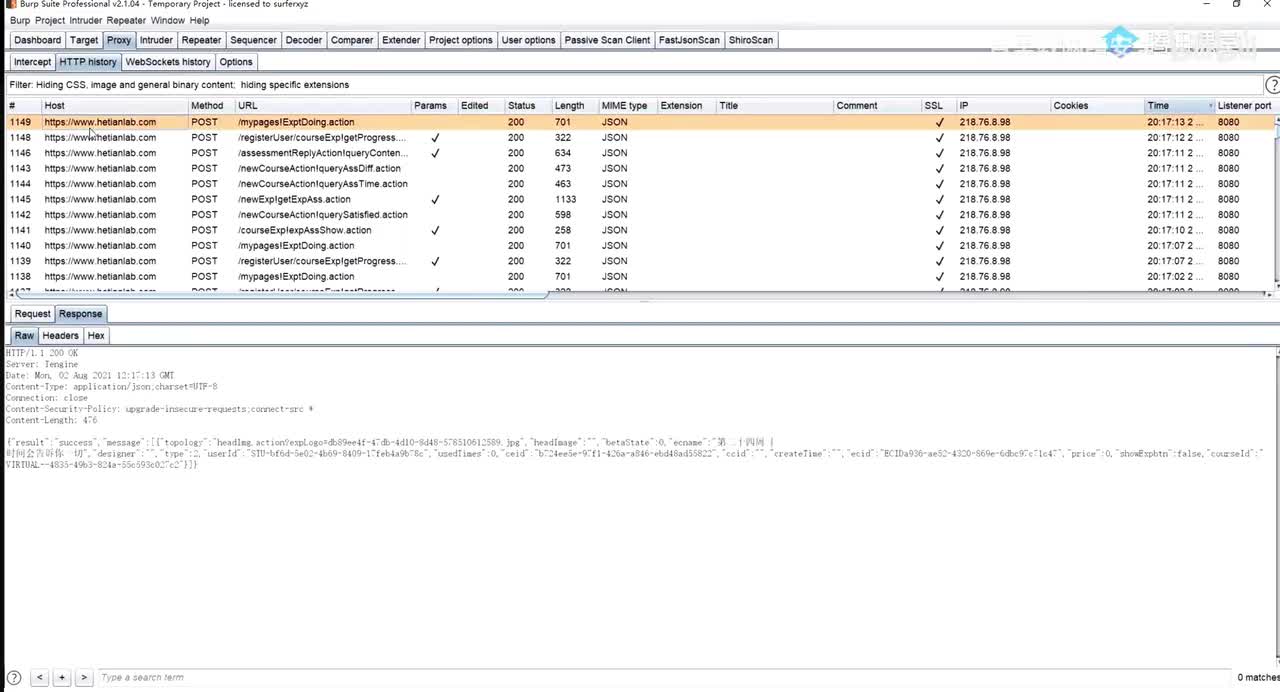Select the Headers view tab
This screenshot has width=1280, height=692.
[60, 336]
